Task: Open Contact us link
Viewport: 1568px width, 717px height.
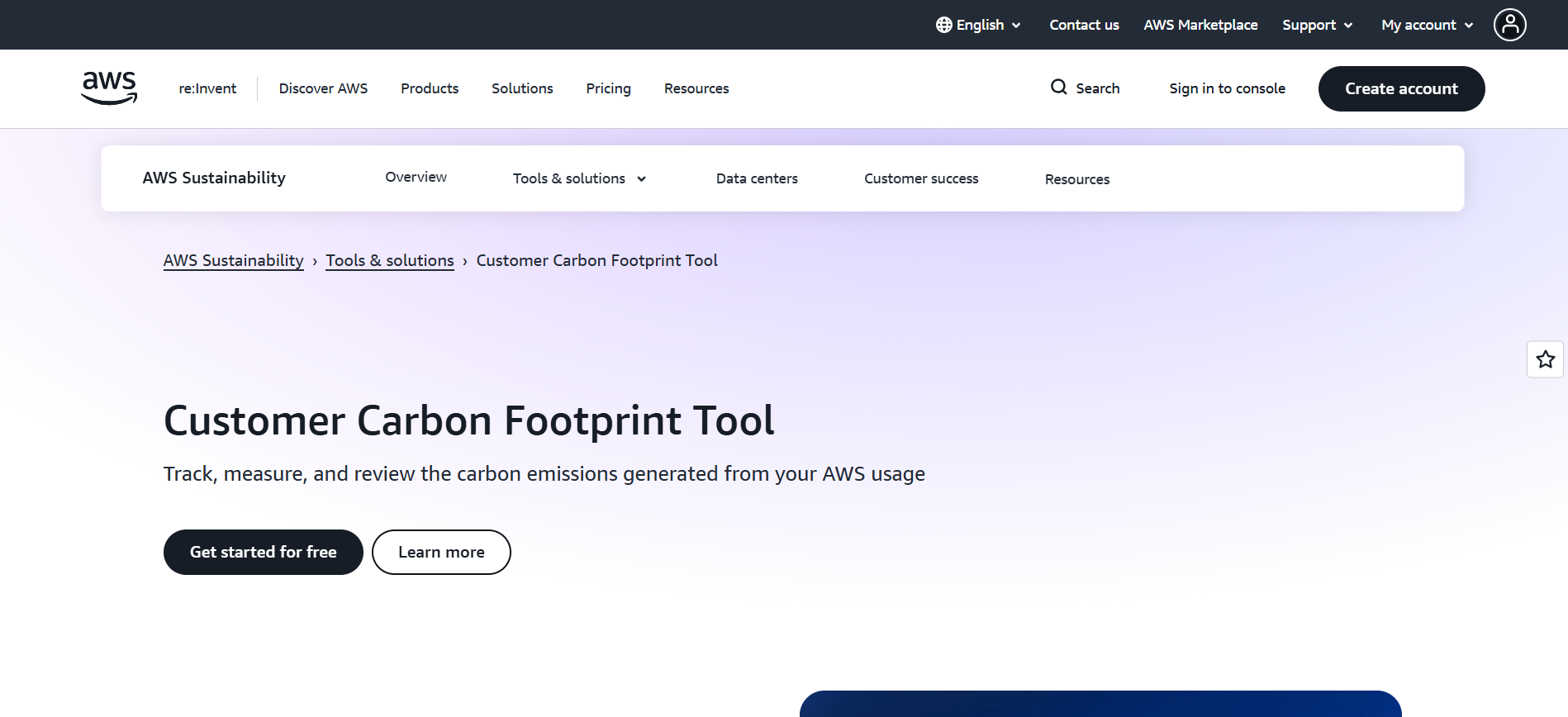Action: click(1084, 25)
